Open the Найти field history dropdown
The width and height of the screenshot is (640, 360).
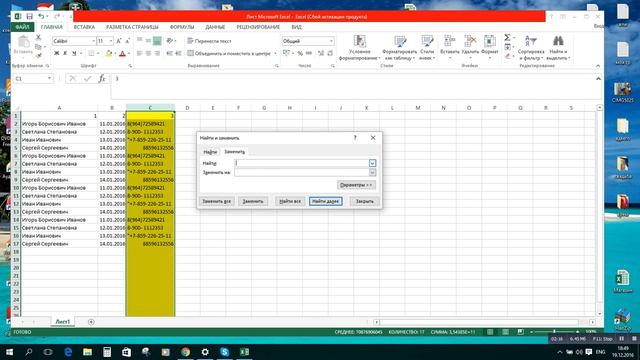click(x=372, y=163)
